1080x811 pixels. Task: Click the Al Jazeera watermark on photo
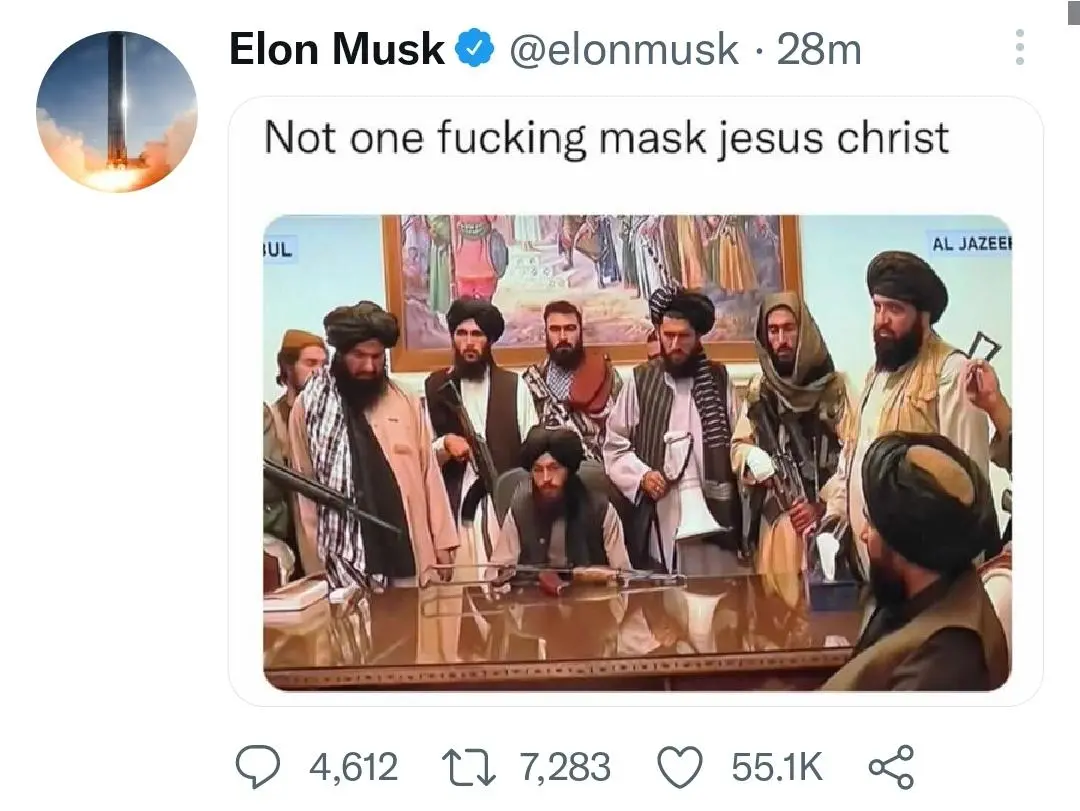(x=970, y=243)
